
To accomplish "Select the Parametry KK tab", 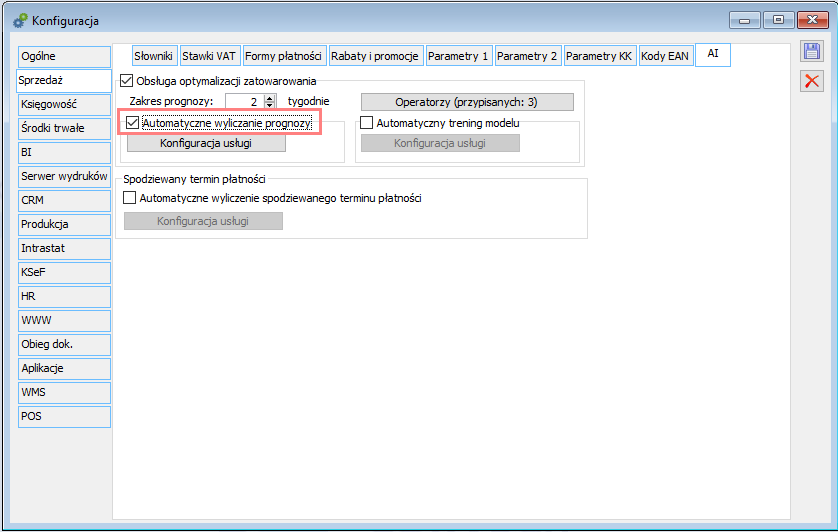I will [x=599, y=56].
